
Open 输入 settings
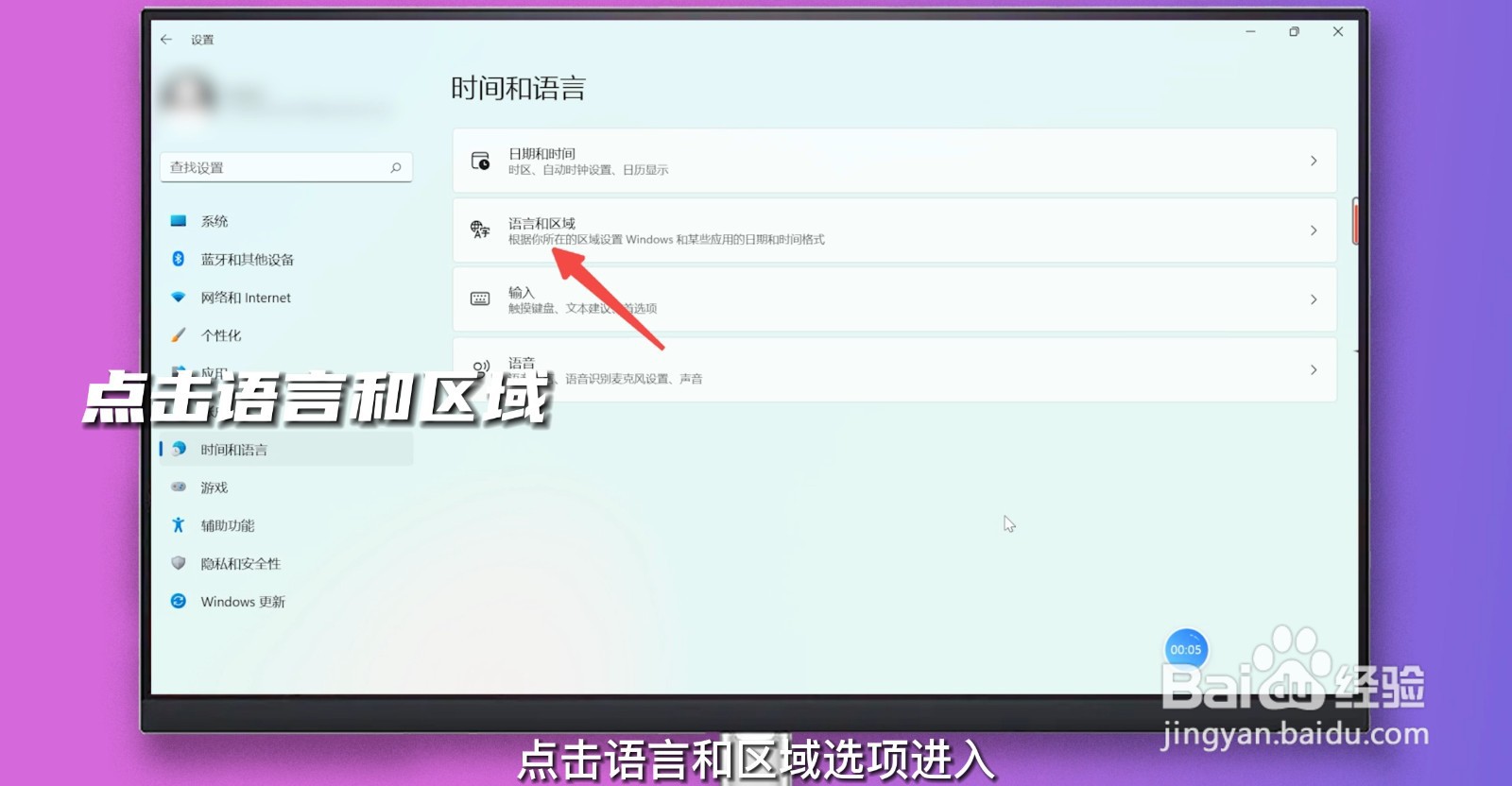[x=894, y=299]
